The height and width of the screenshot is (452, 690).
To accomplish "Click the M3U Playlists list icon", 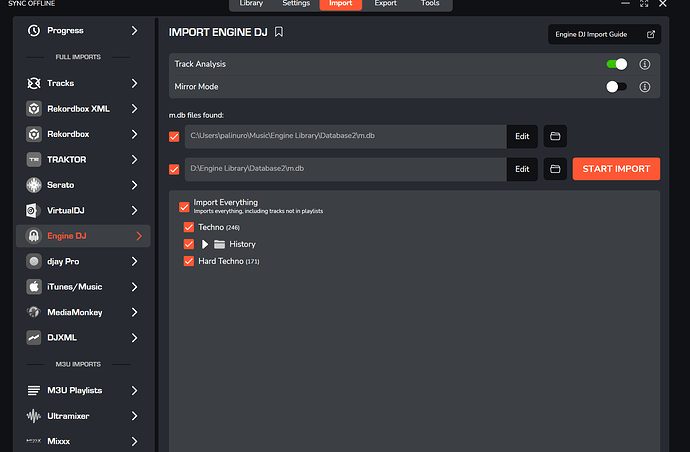I will (x=34, y=390).
